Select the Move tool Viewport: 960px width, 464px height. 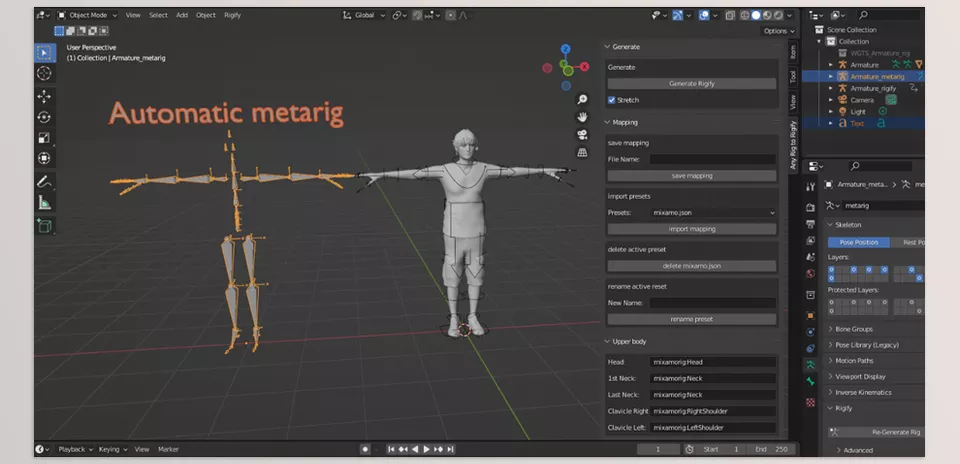tap(45, 96)
